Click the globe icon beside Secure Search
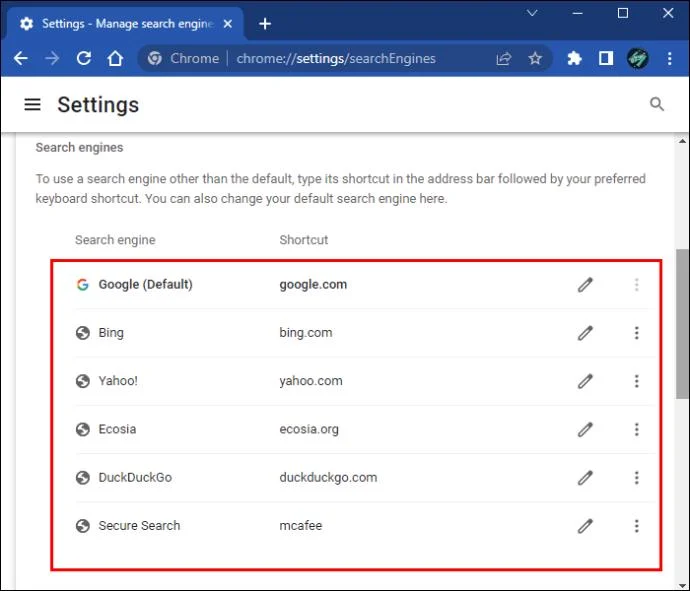 [83, 526]
